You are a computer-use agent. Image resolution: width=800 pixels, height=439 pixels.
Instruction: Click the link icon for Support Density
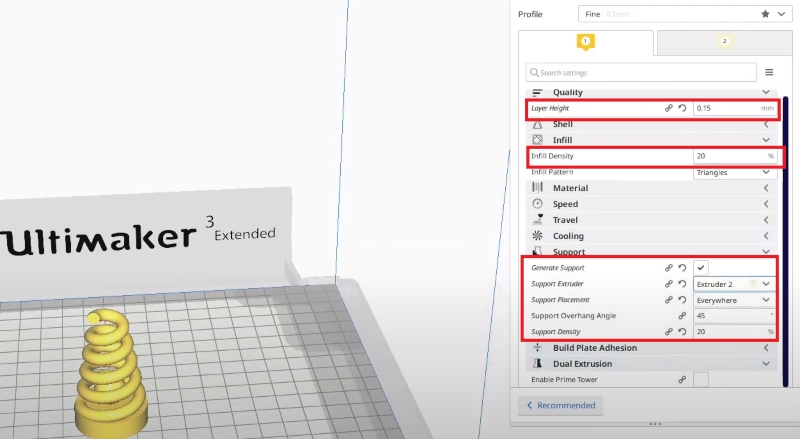(668, 332)
